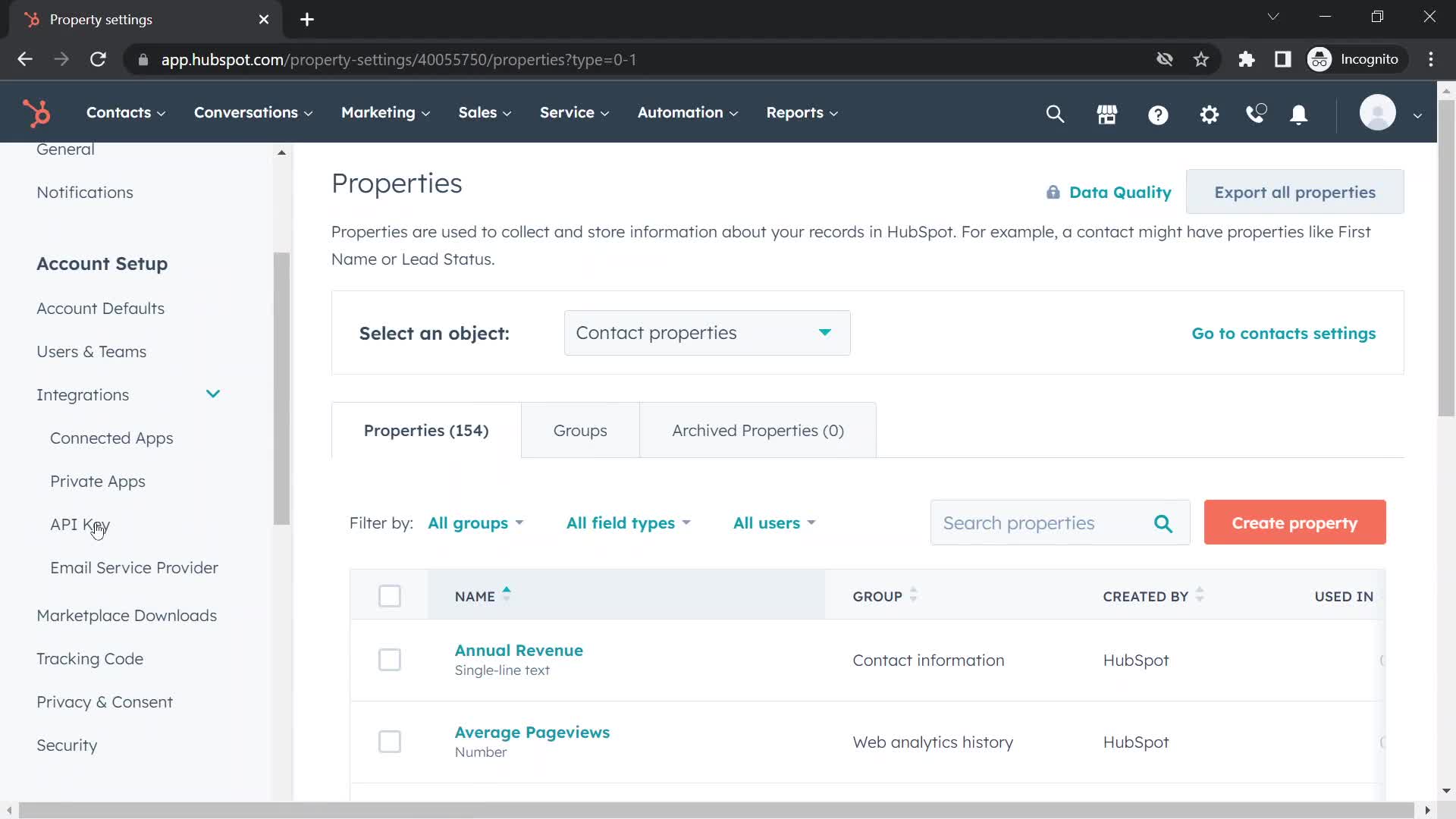Click the Notifications bell icon
Image resolution: width=1456 pixels, height=819 pixels.
click(1298, 113)
